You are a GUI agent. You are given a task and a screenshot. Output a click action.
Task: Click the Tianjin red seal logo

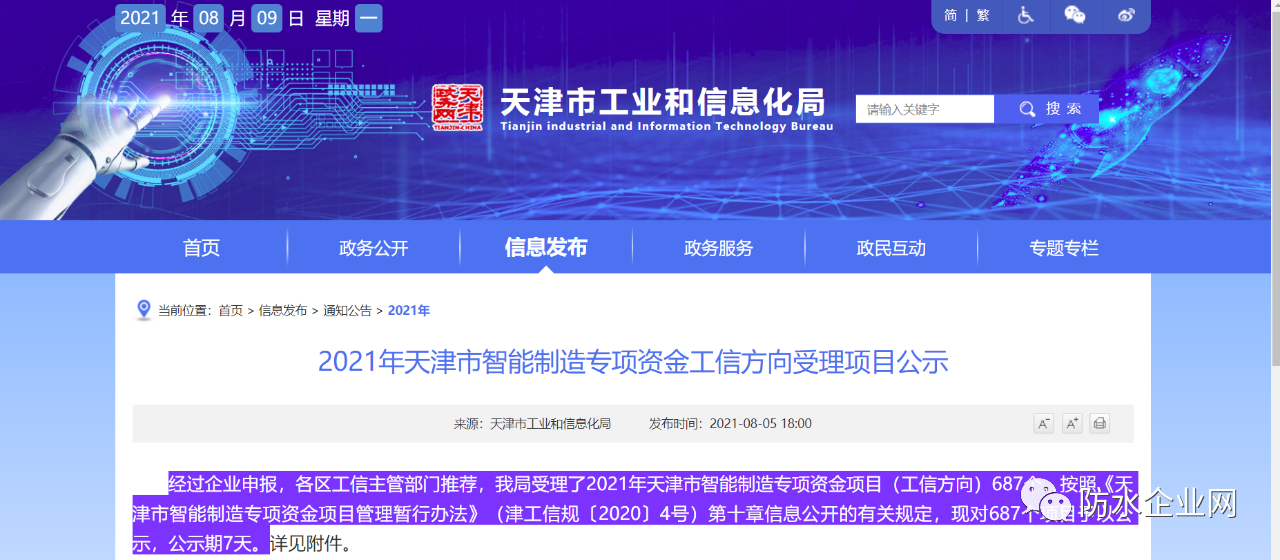(x=457, y=107)
